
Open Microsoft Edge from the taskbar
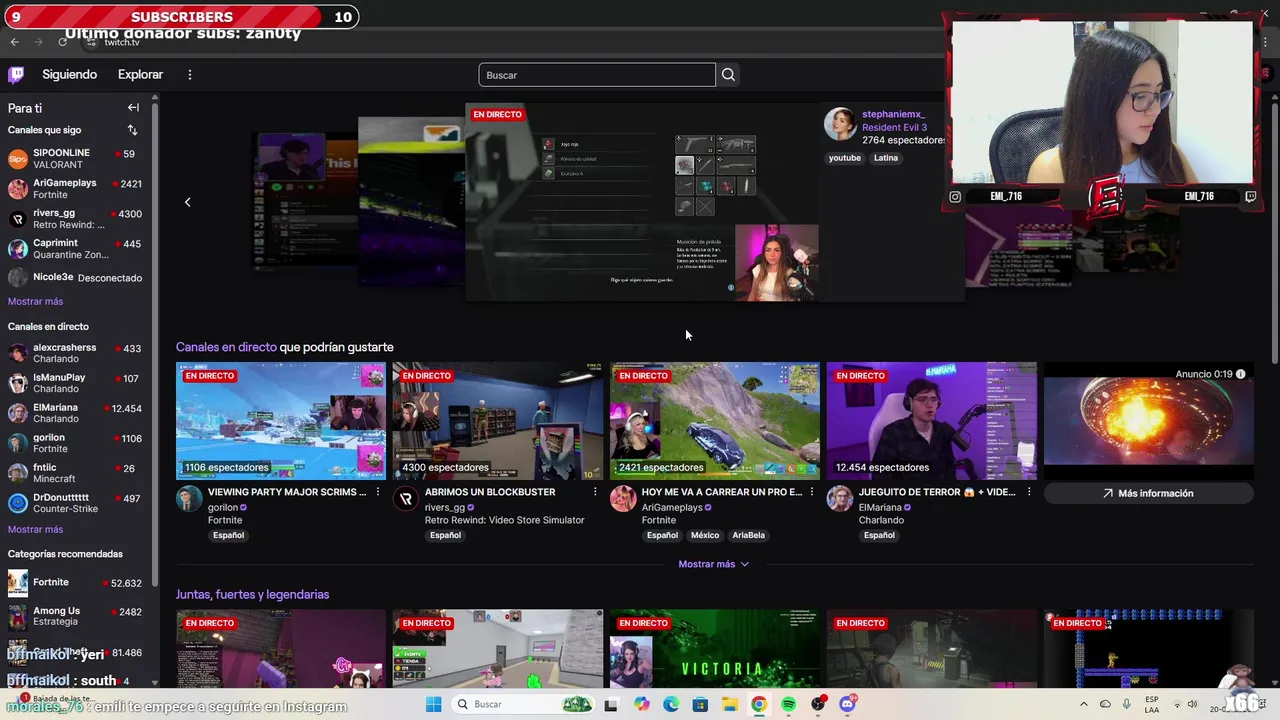(x=670, y=704)
